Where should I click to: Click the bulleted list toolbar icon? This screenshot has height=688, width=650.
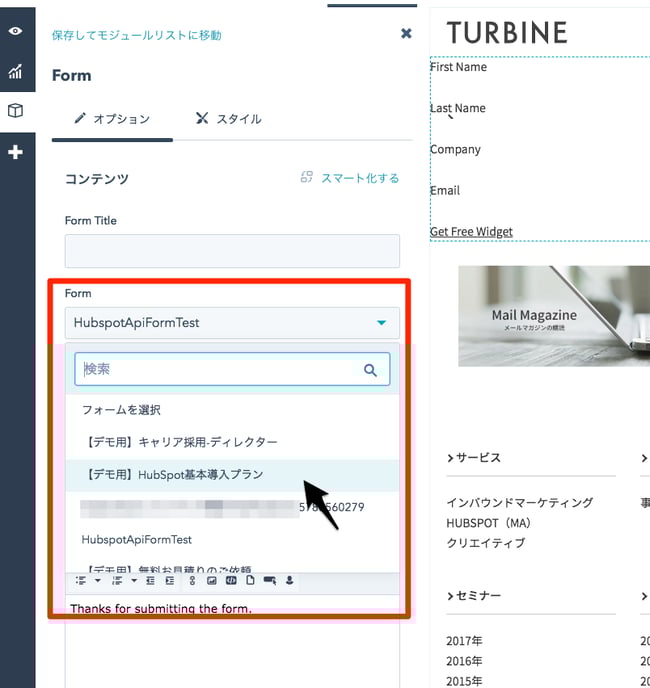point(81,580)
